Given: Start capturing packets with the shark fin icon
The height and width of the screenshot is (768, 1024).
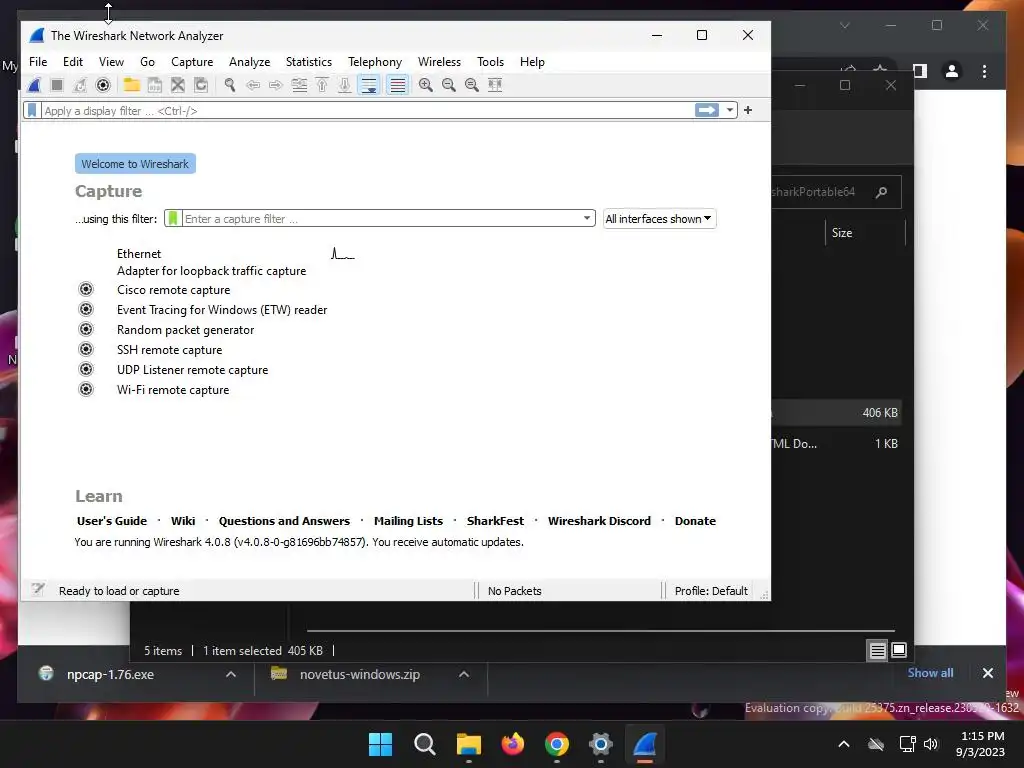Looking at the screenshot, I should click(x=35, y=85).
